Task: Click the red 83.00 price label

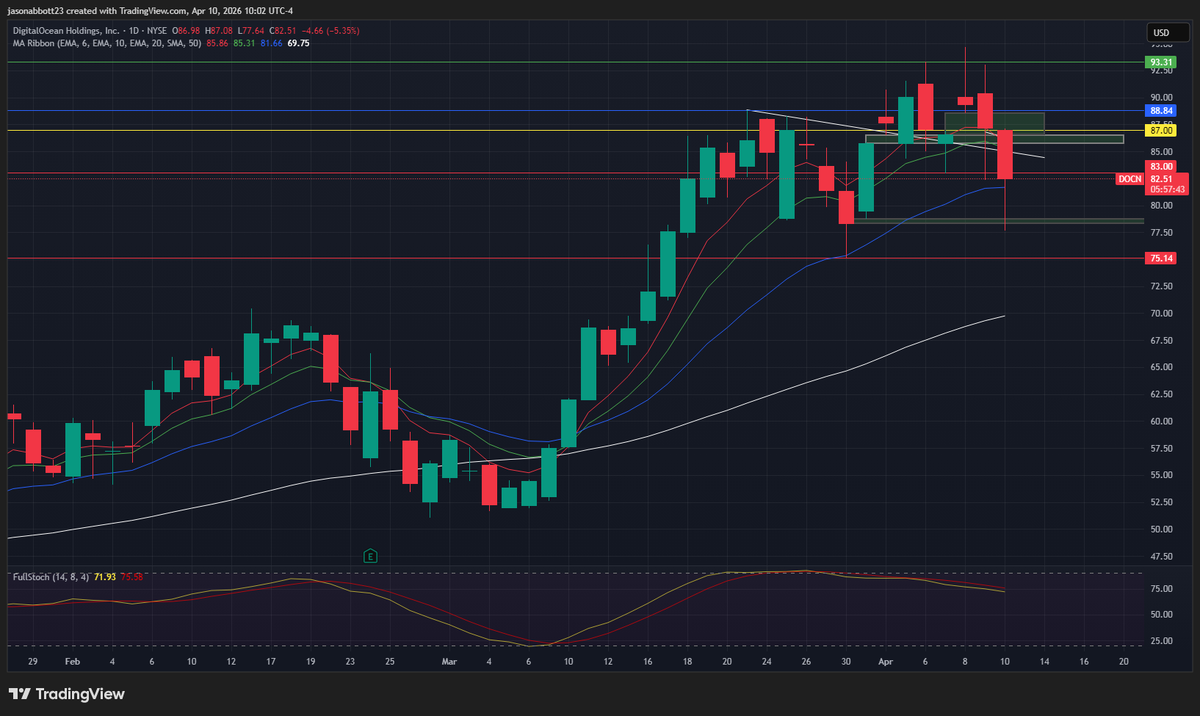Action: [1161, 166]
